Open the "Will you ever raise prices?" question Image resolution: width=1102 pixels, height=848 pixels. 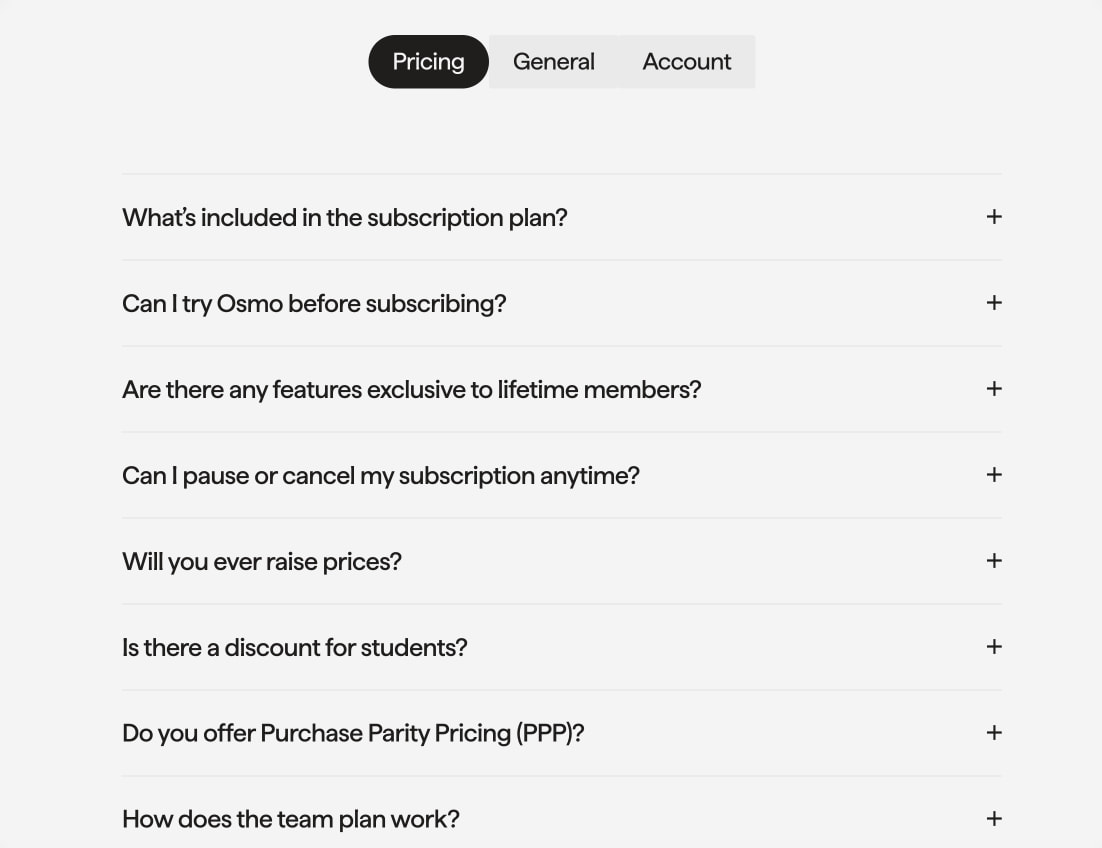(562, 561)
